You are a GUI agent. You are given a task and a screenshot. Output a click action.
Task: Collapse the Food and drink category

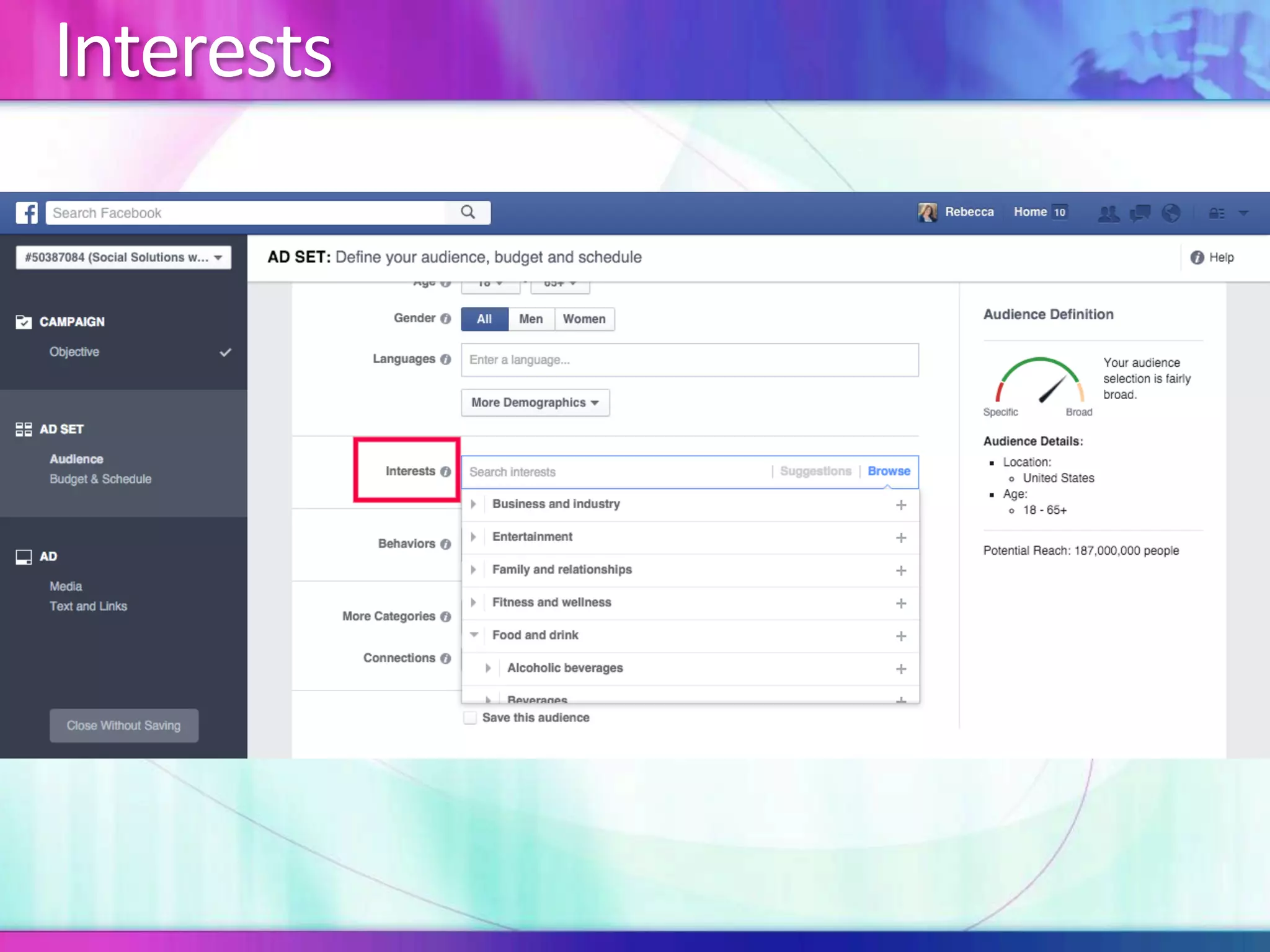[474, 635]
